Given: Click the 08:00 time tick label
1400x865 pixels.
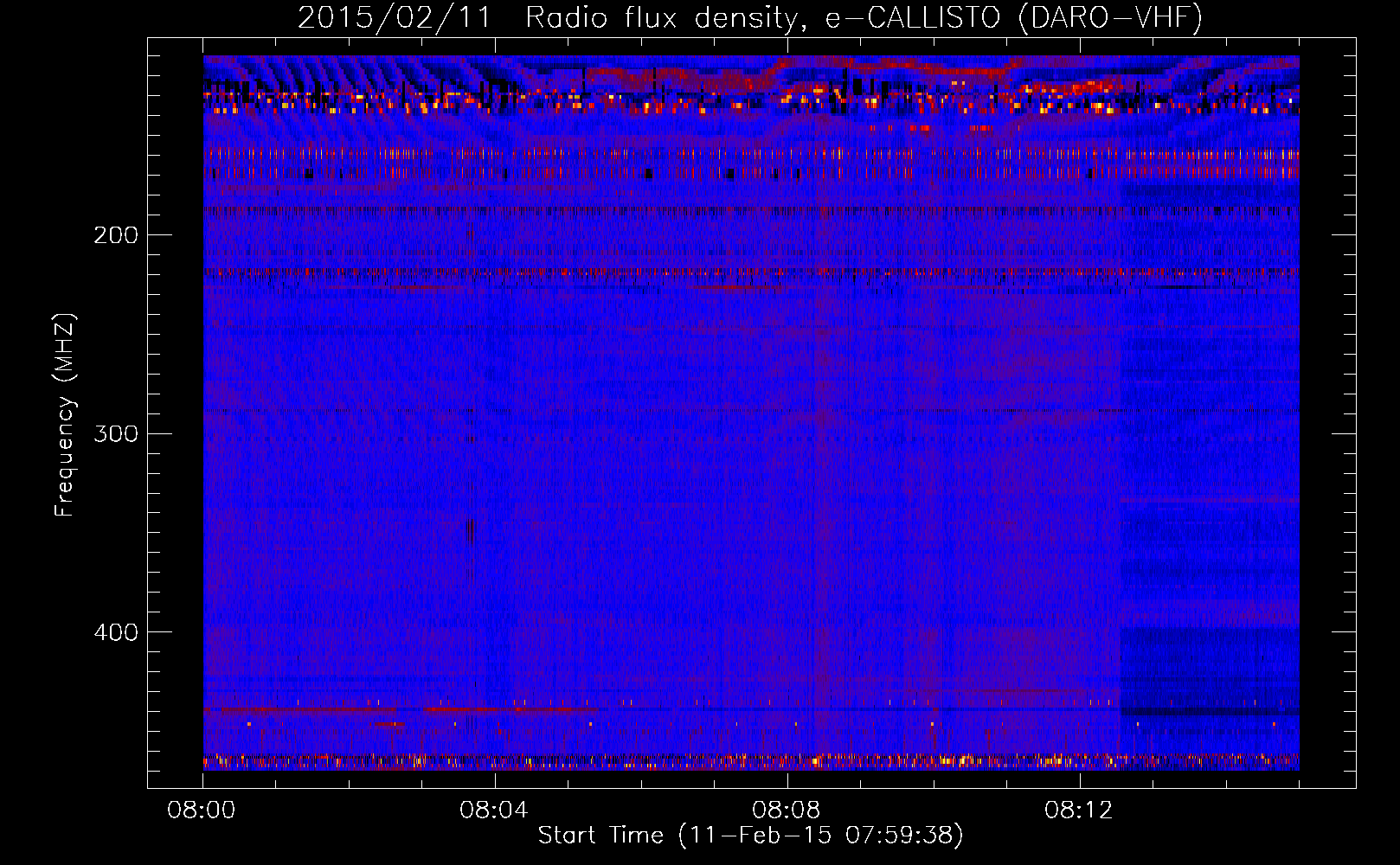Looking at the screenshot, I should (202, 811).
